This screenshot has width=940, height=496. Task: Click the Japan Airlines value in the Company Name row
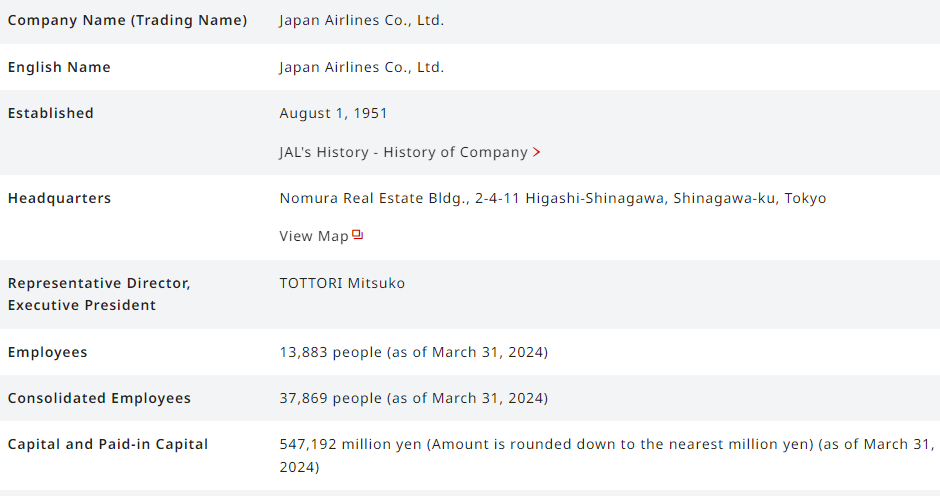click(x=361, y=21)
